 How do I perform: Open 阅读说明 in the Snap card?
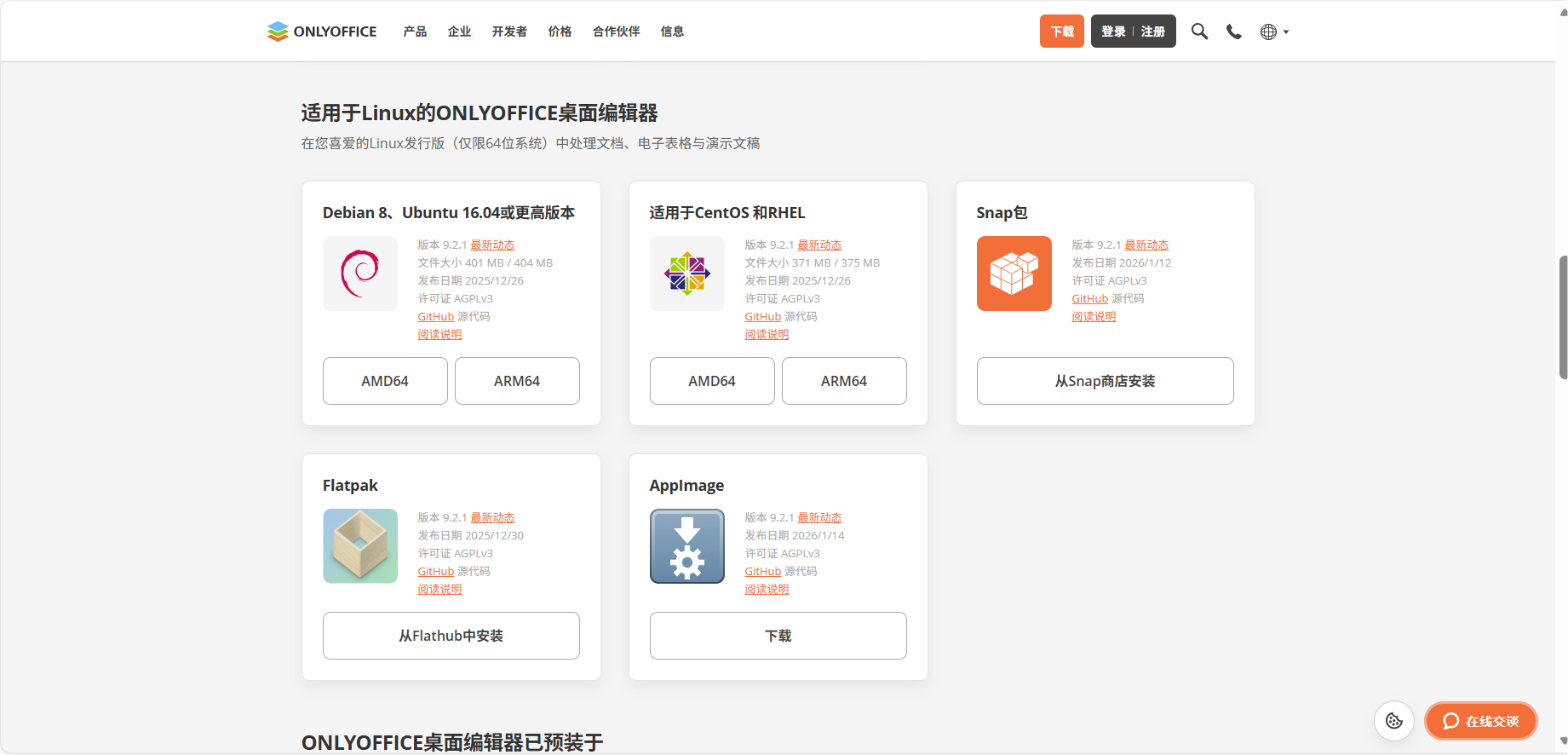1094,317
